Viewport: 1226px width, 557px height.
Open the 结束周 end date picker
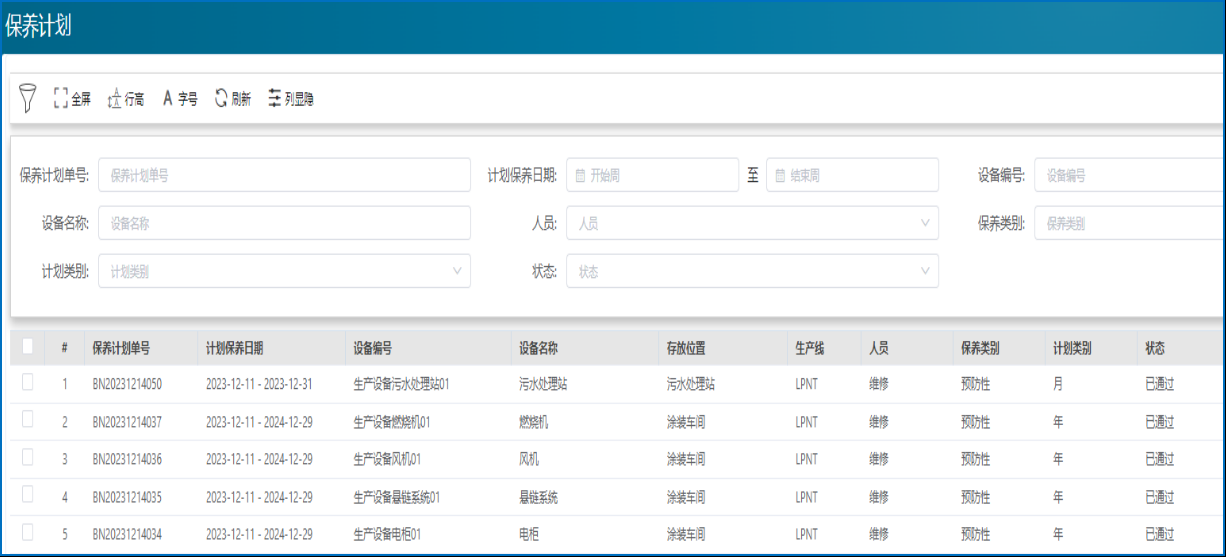click(x=852, y=175)
